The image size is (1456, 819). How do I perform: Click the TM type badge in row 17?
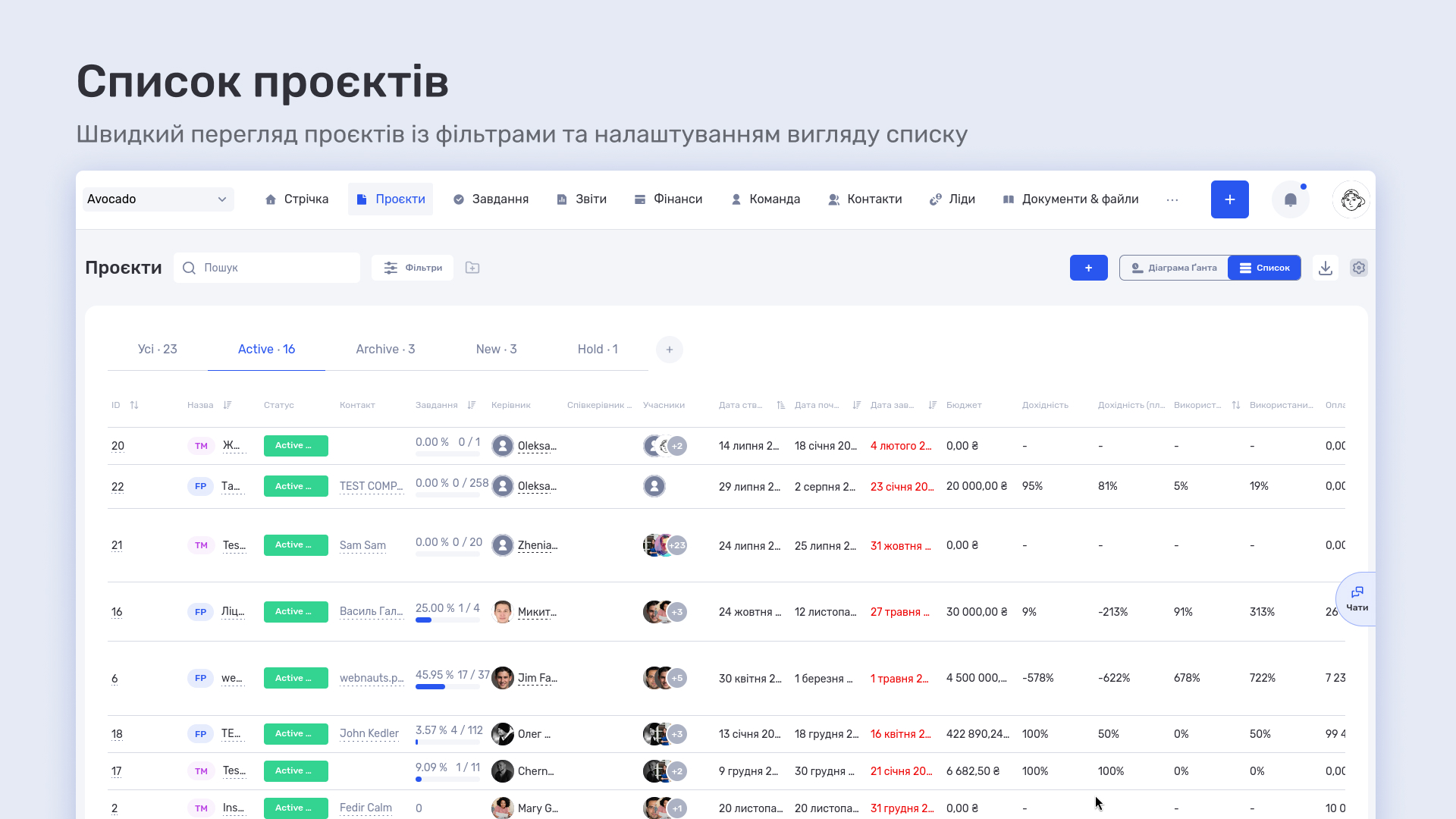click(201, 771)
